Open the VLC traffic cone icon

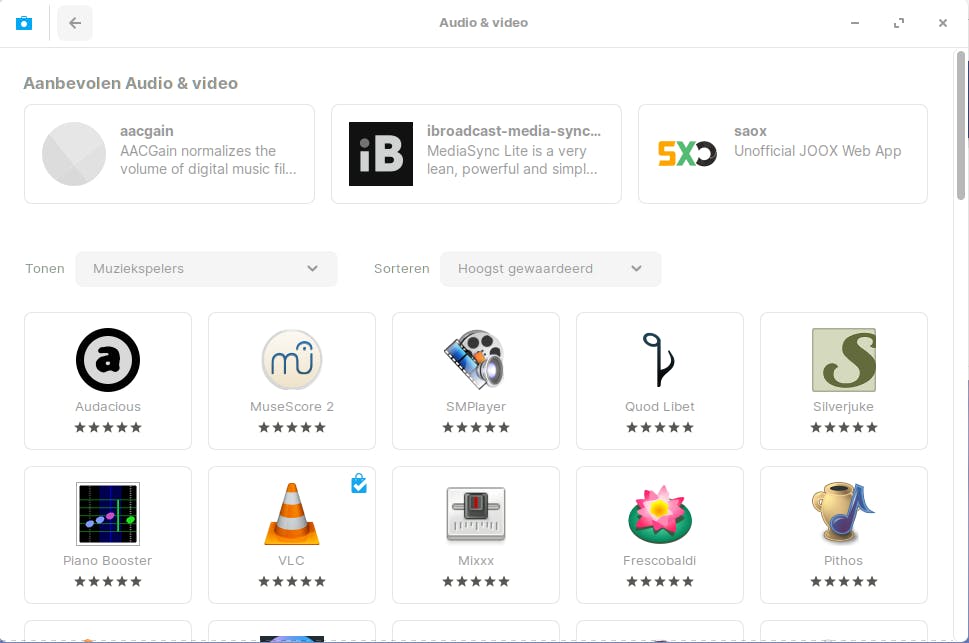(292, 514)
